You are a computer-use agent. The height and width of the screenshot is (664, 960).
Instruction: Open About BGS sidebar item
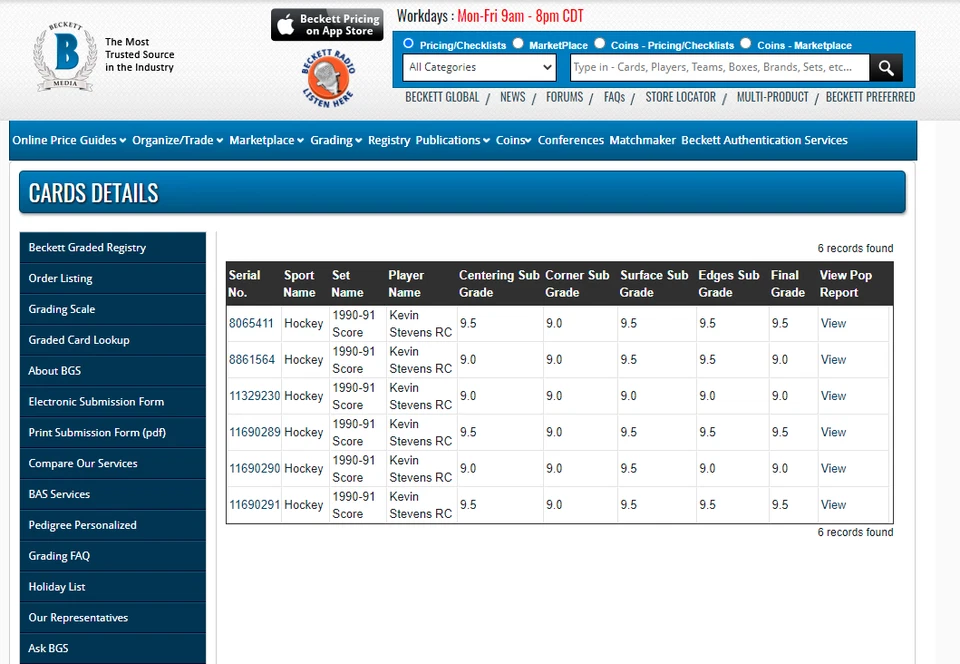click(113, 371)
